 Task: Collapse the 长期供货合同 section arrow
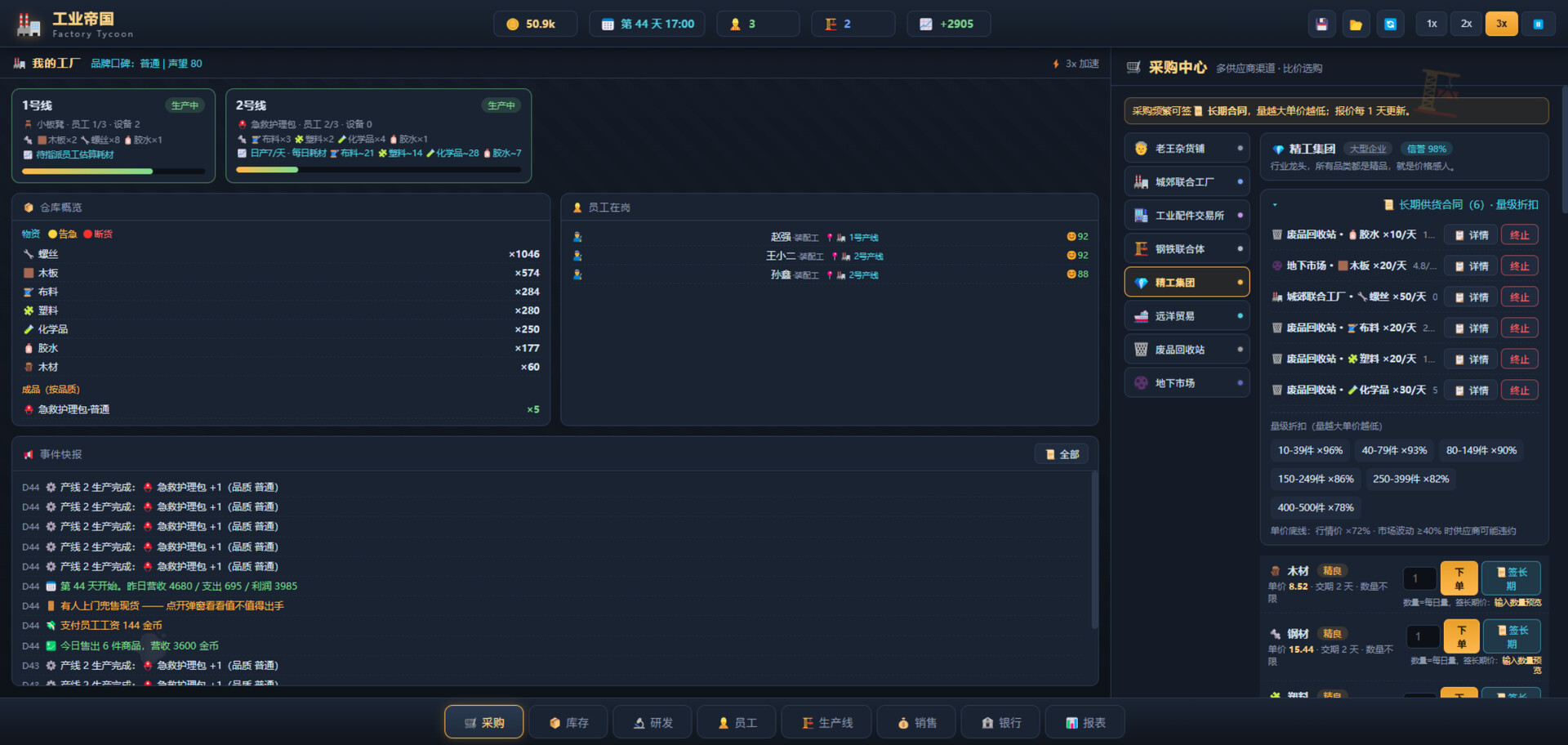1275,205
